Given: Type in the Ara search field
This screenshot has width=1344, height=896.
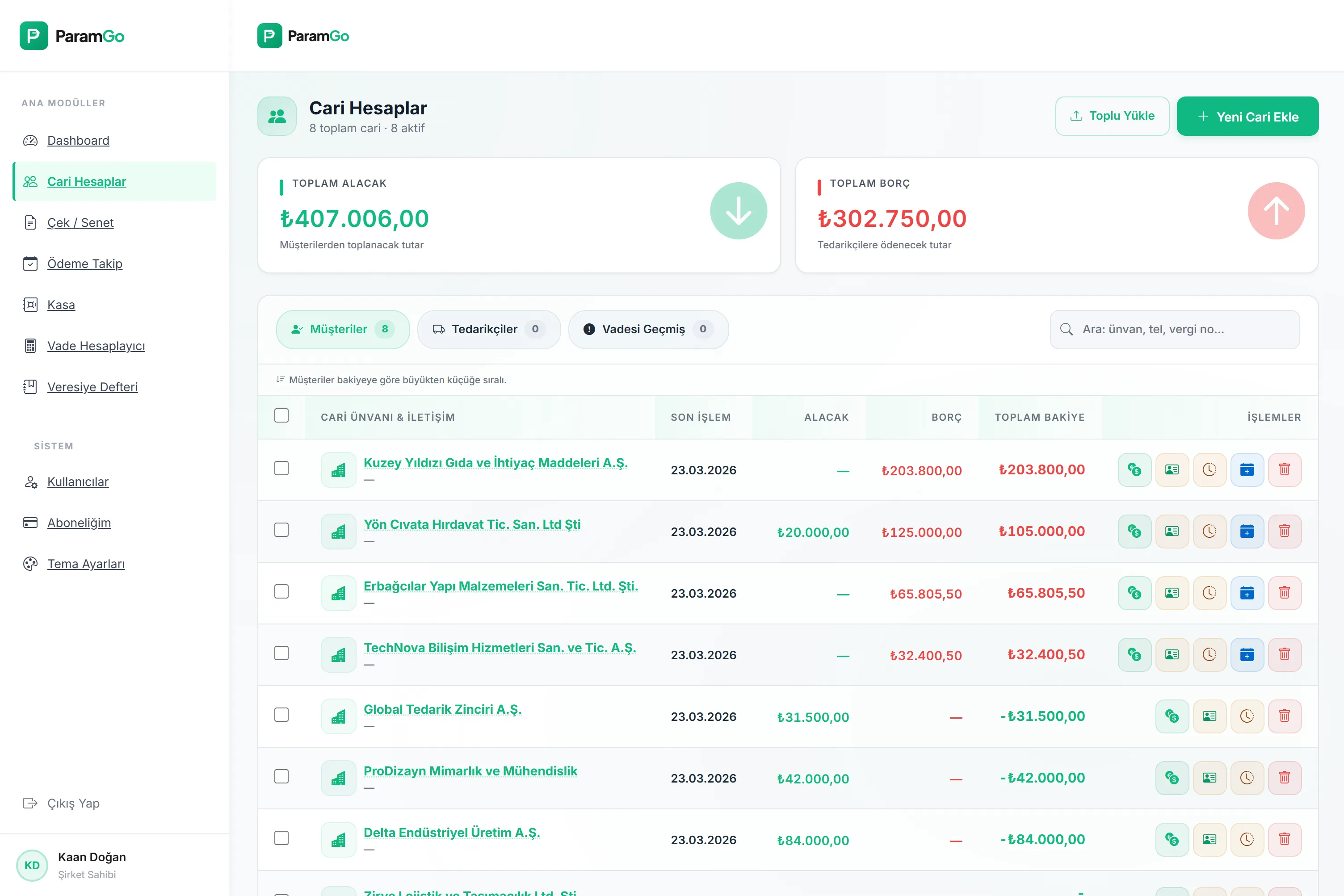Looking at the screenshot, I should (1175, 329).
